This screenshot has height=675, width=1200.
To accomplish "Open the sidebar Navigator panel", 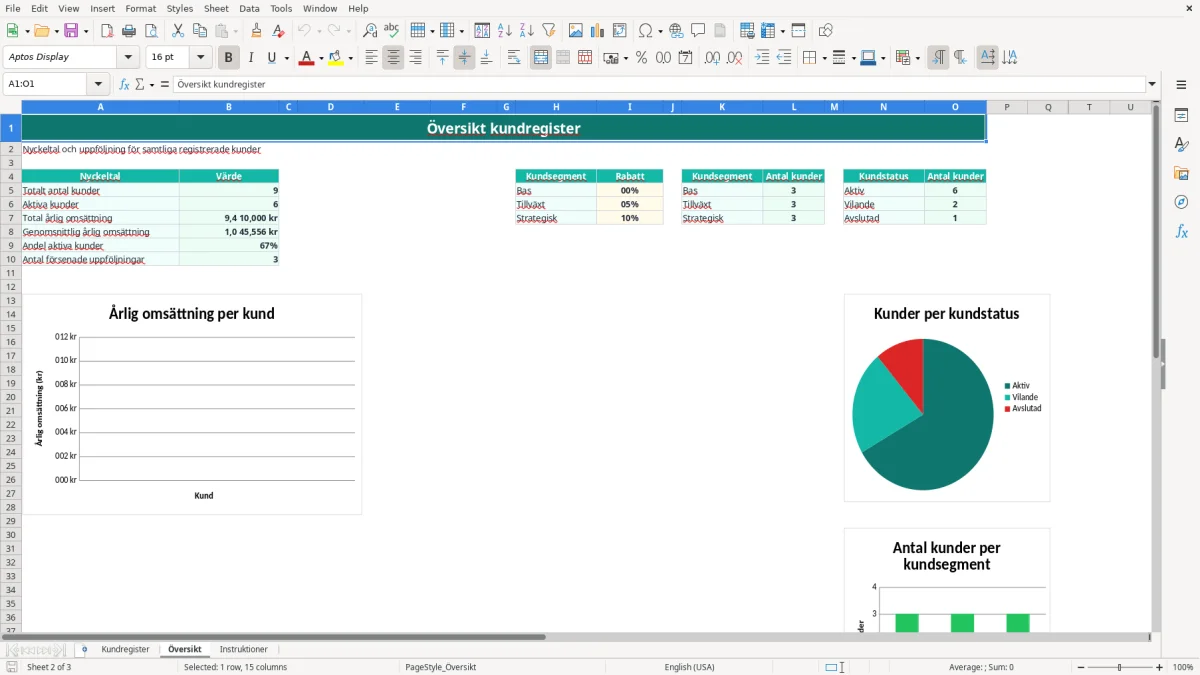I will tap(1181, 202).
